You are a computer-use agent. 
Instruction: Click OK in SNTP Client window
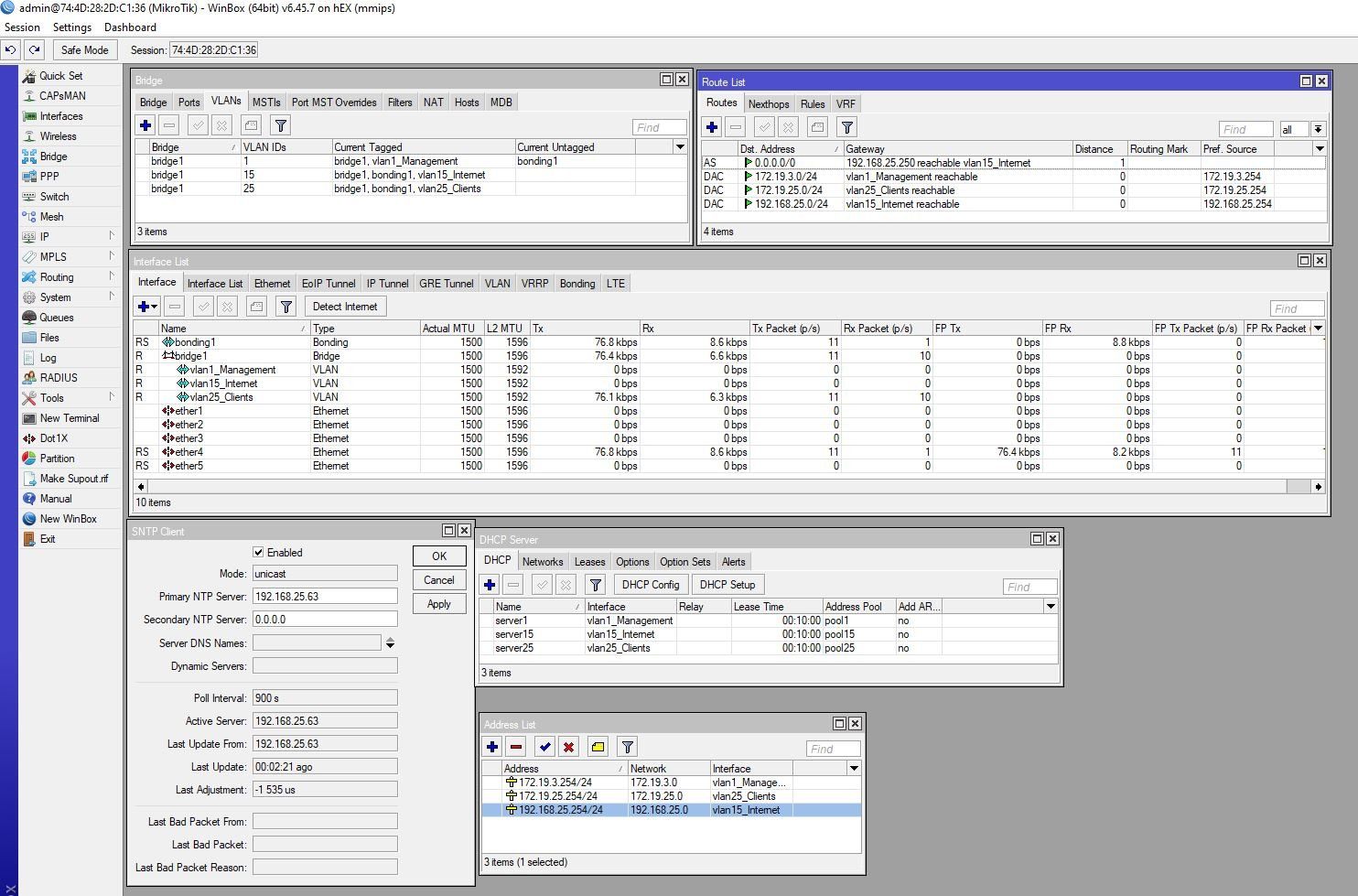(x=439, y=556)
